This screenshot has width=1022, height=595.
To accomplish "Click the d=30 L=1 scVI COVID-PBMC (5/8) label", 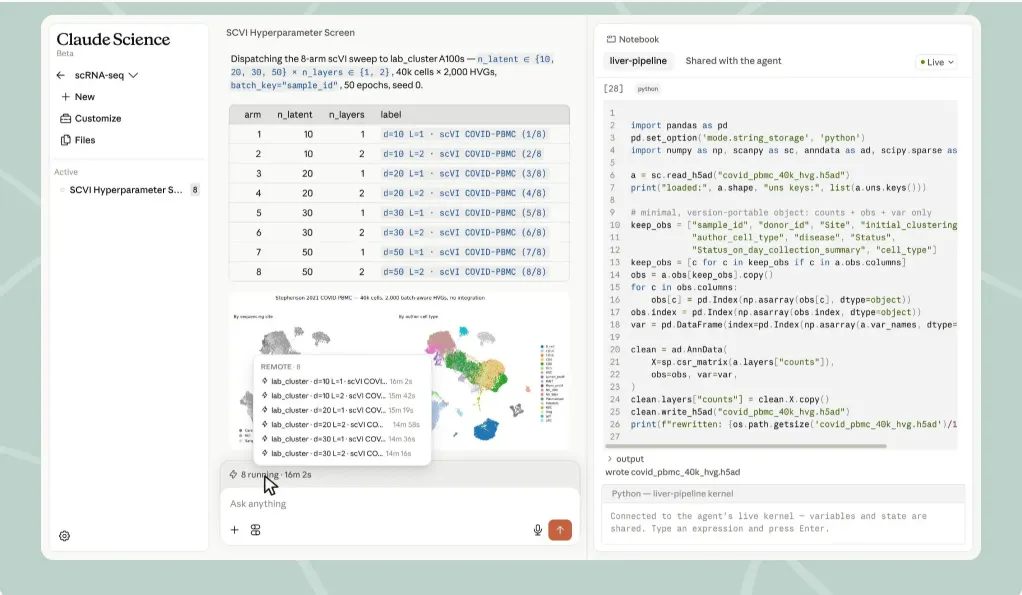I will point(464,212).
